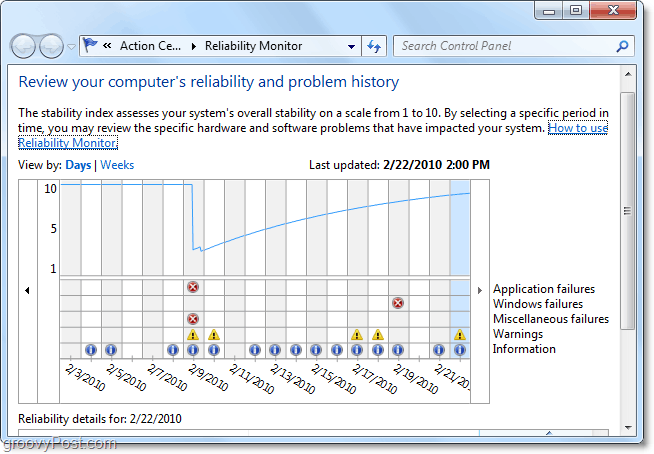Click the information icon for 2/9/2010
This screenshot has width=654, height=454.
[x=193, y=350]
